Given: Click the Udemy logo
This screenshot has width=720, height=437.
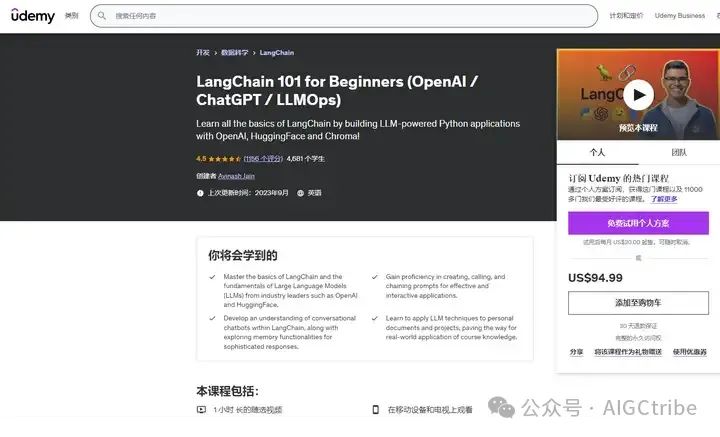Looking at the screenshot, I should 33,16.
